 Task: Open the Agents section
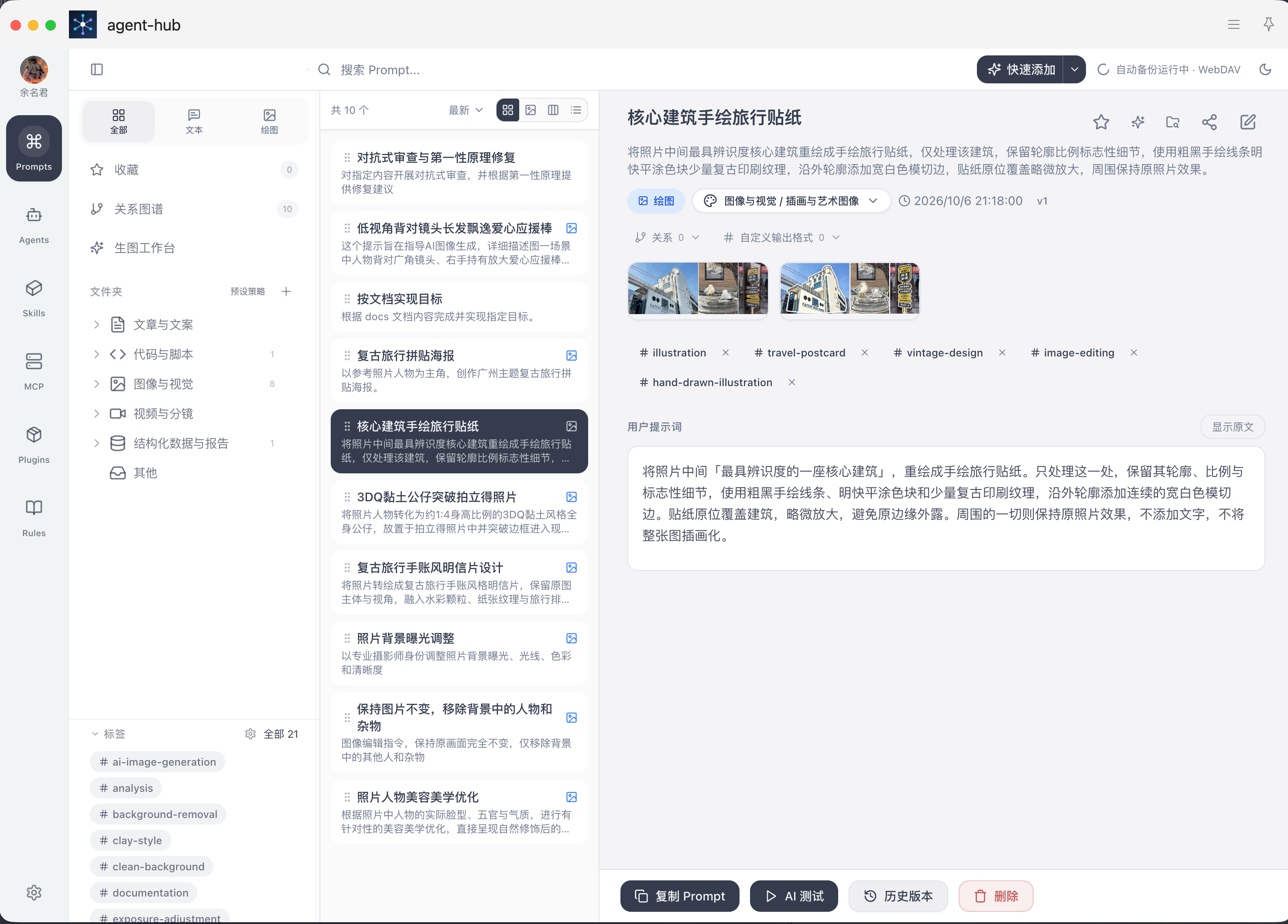(34, 225)
